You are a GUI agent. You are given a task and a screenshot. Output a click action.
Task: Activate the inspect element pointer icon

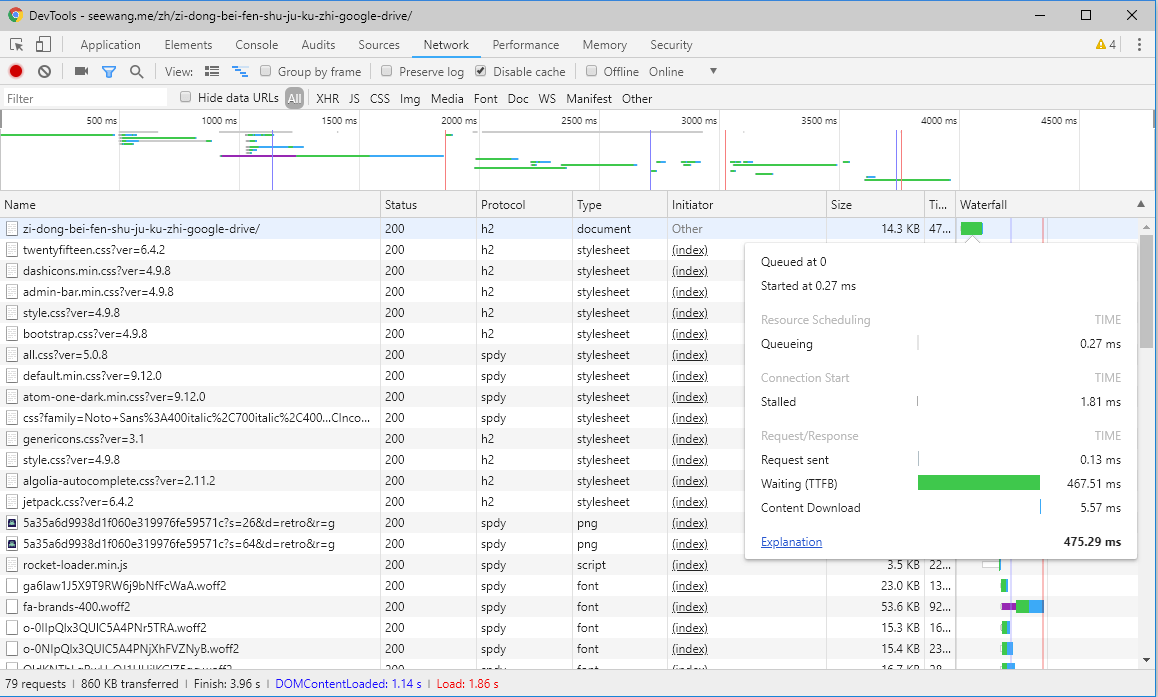[x=16, y=45]
